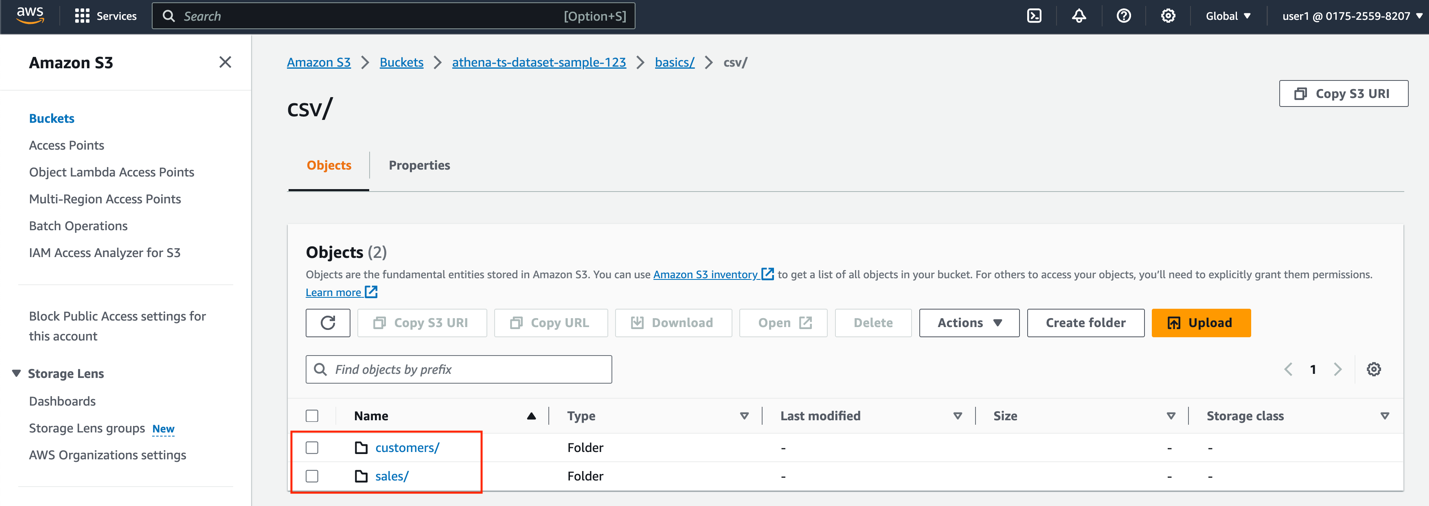Click the Delete button
The image size is (1429, 506).
(x=873, y=323)
